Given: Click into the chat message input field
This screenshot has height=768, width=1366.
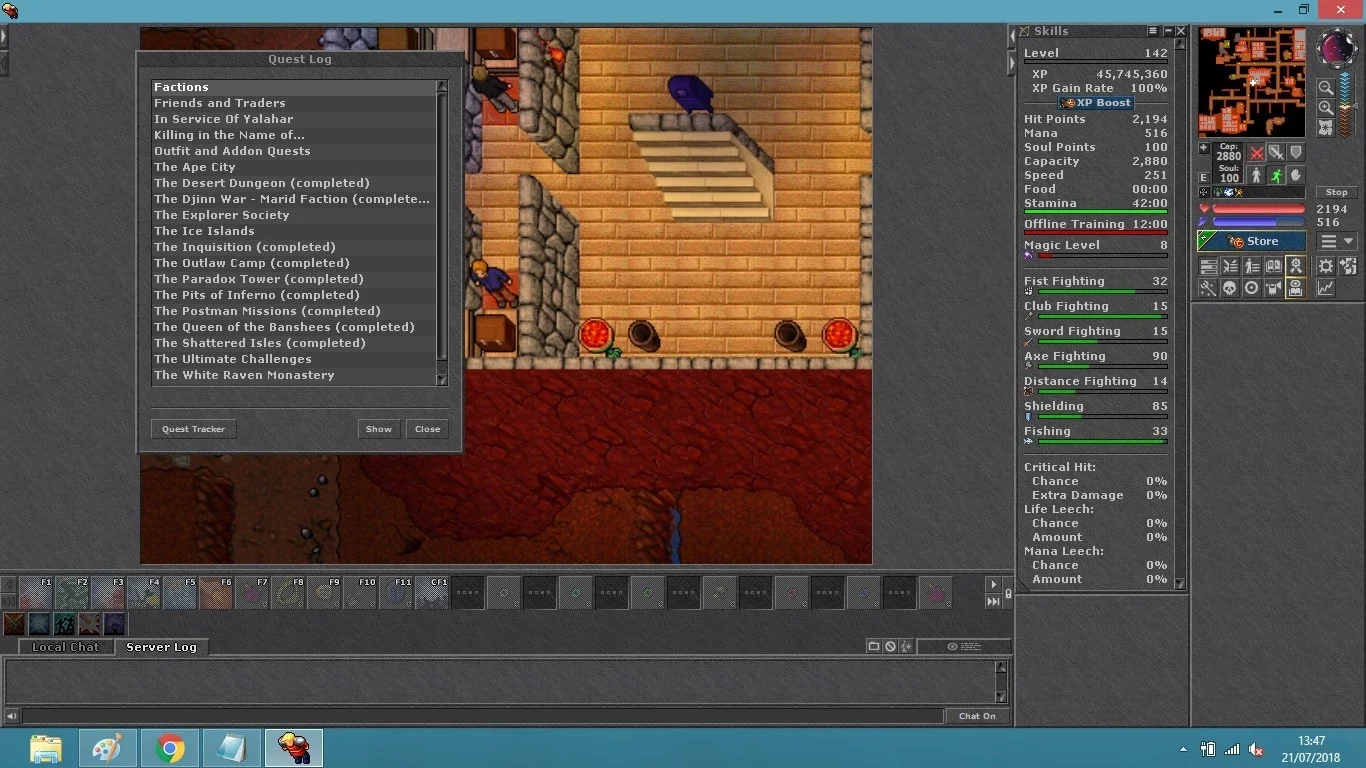Looking at the screenshot, I should click(x=483, y=716).
